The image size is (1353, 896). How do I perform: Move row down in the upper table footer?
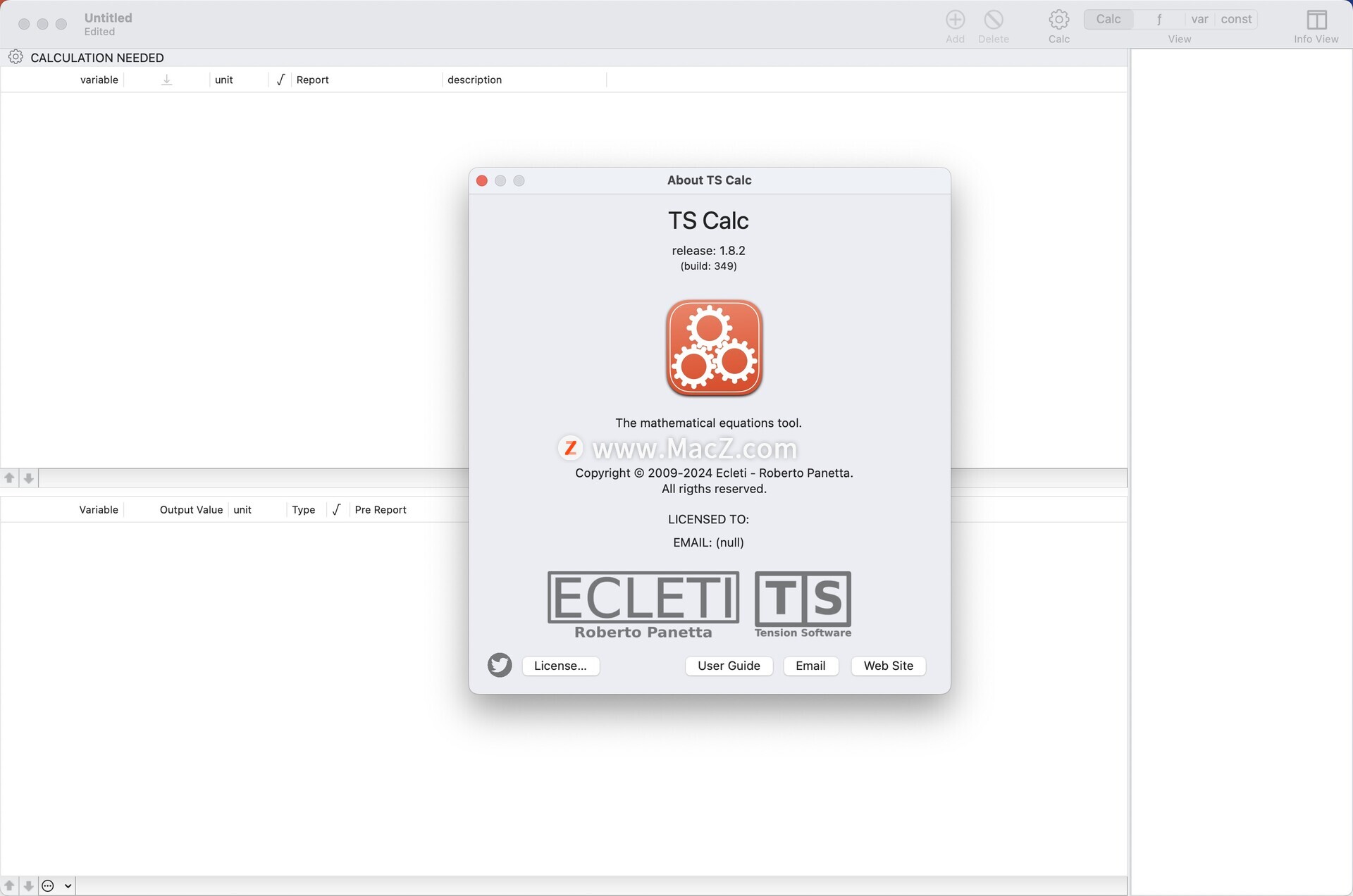[x=28, y=478]
